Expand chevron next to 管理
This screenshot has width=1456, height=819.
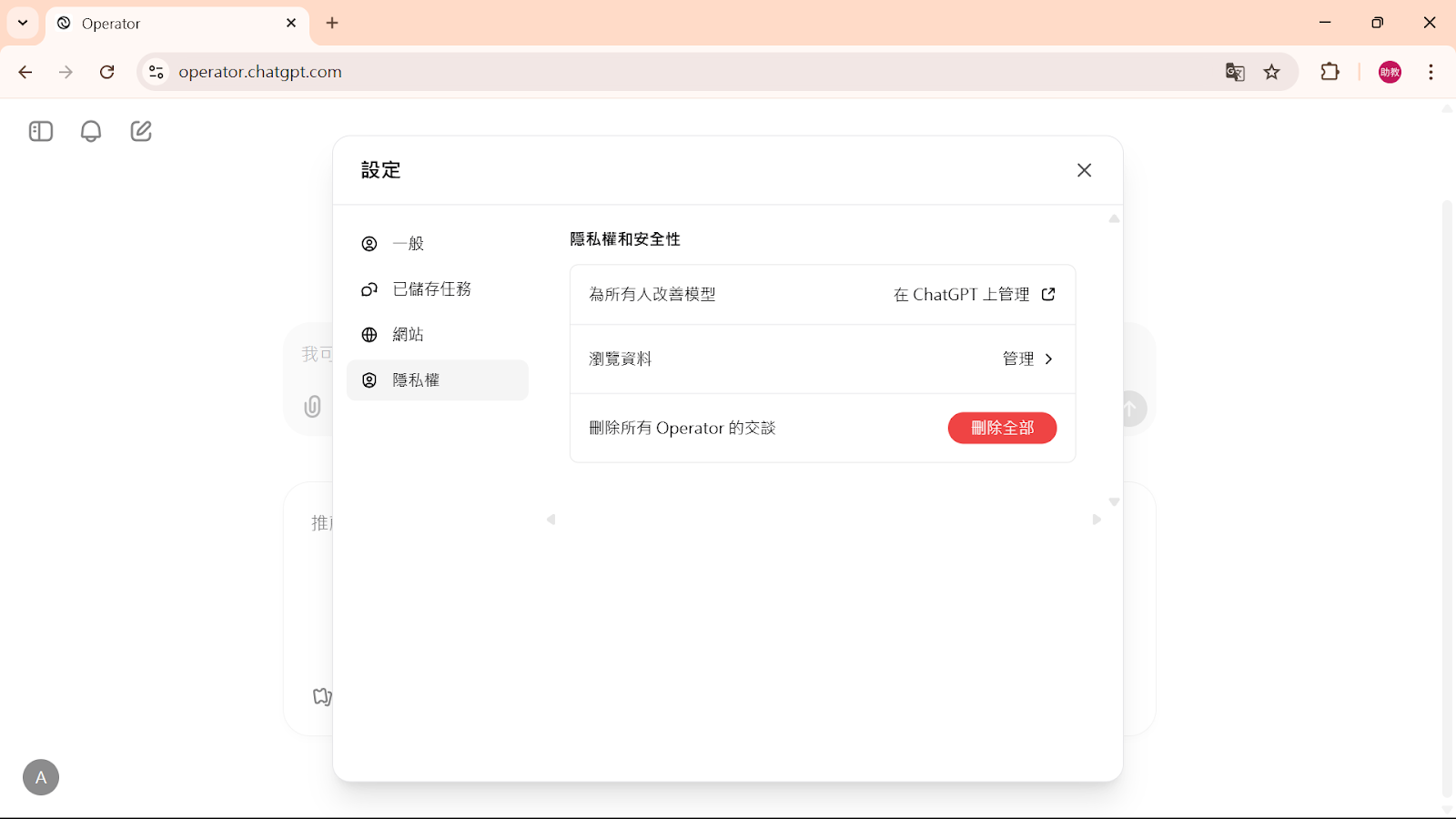[1048, 359]
